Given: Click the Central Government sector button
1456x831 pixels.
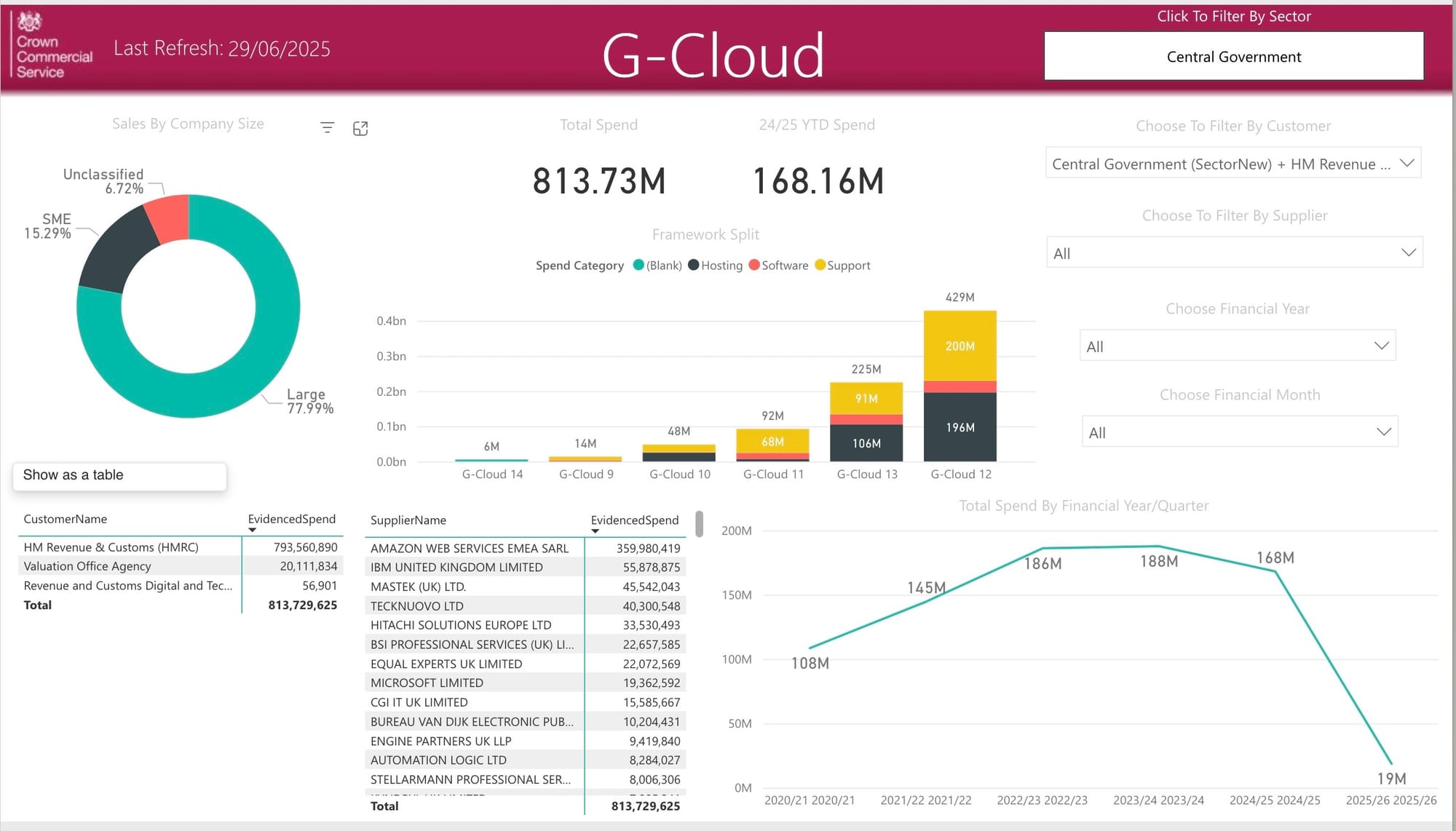Looking at the screenshot, I should 1233,57.
